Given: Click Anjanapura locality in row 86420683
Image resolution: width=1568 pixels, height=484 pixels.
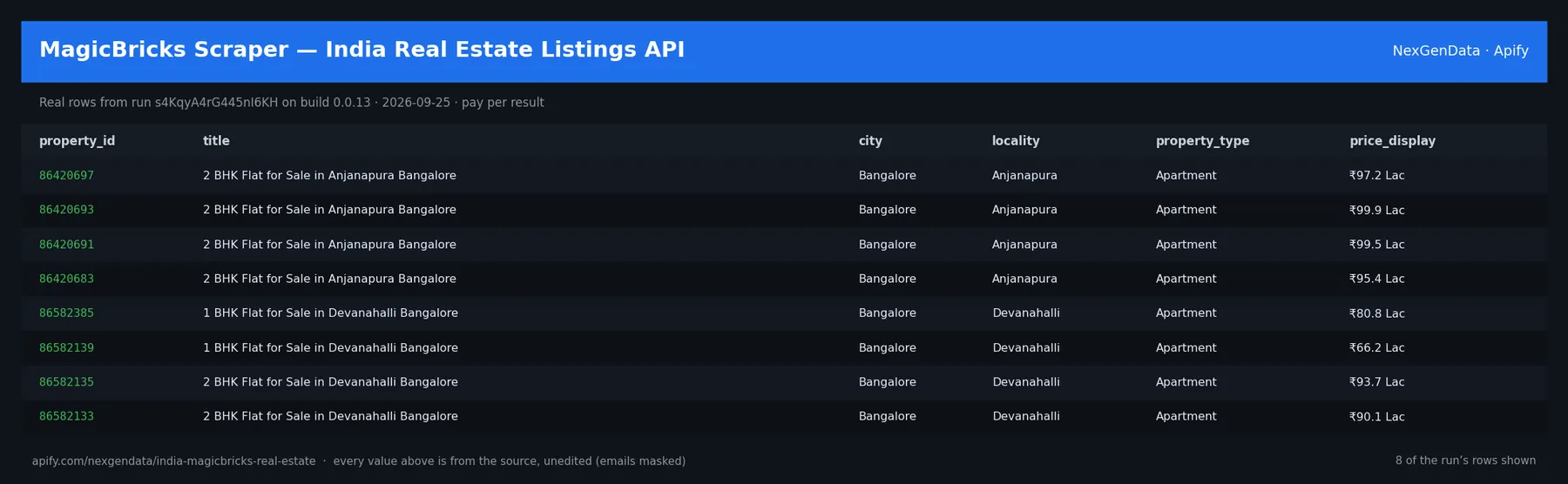Looking at the screenshot, I should pyautogui.click(x=1024, y=279).
